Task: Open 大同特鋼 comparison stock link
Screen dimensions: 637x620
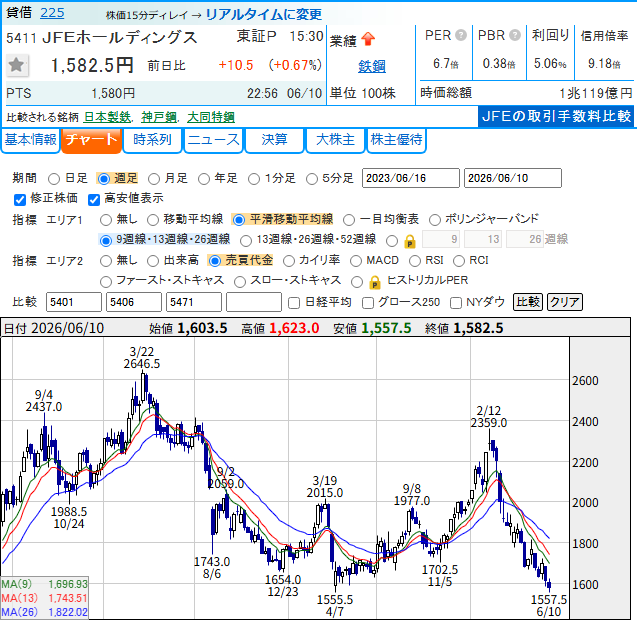Action: point(211,117)
